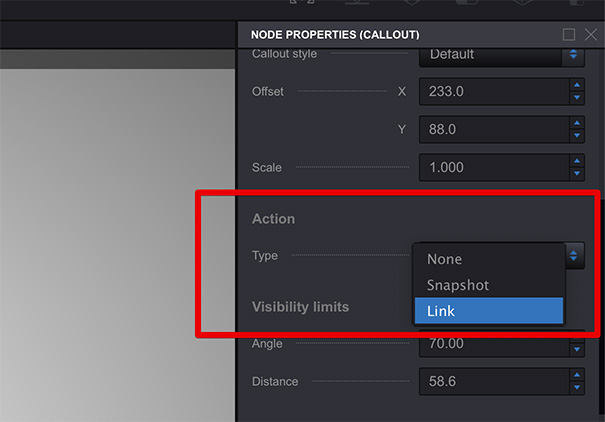
Task: Open the Callout style dropdown
Action: pos(502,56)
